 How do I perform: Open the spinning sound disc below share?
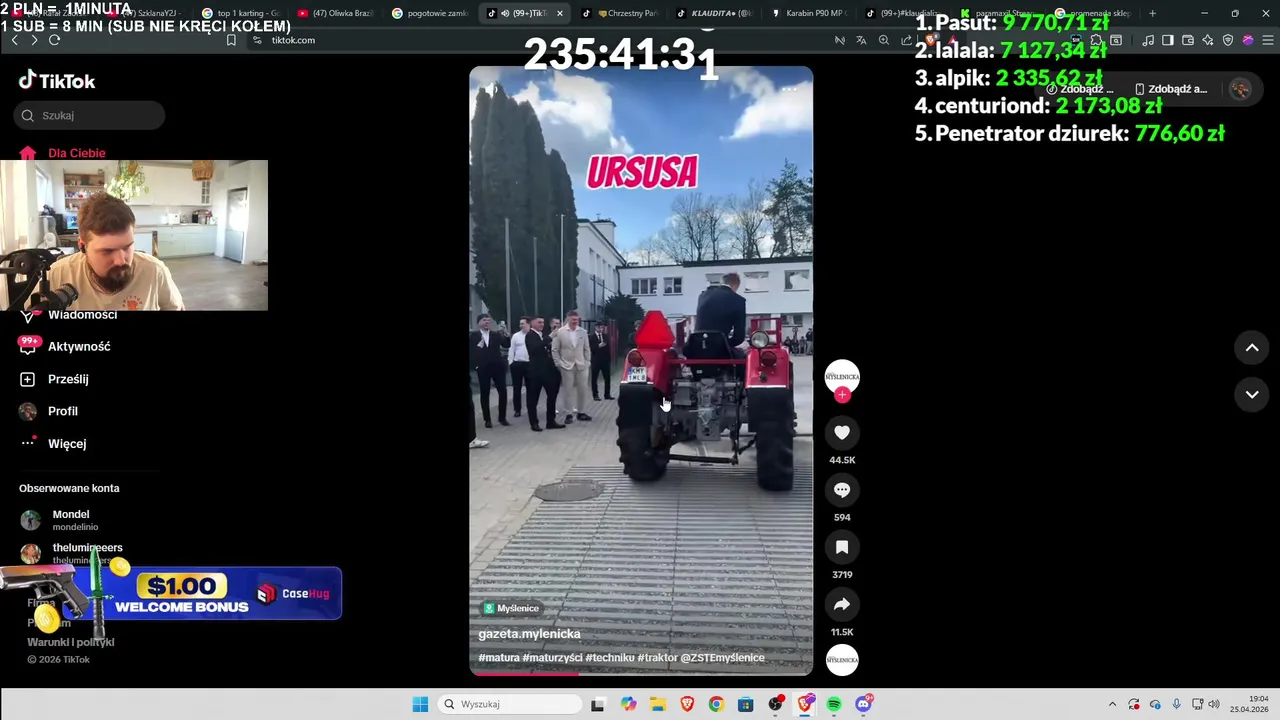point(842,660)
